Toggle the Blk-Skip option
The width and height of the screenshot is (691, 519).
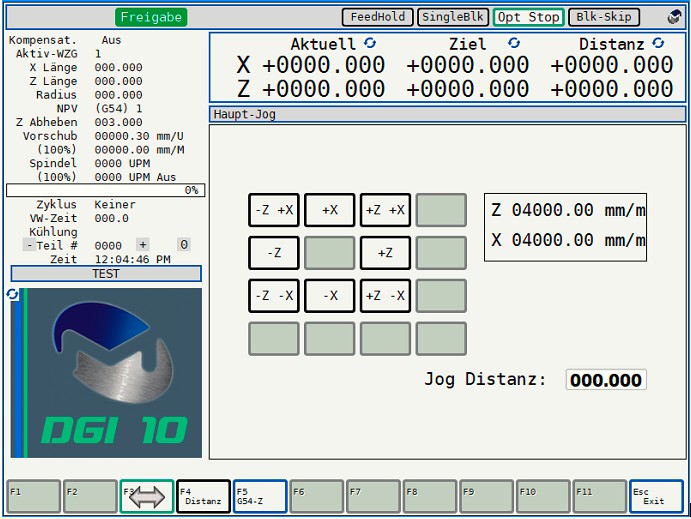[604, 17]
